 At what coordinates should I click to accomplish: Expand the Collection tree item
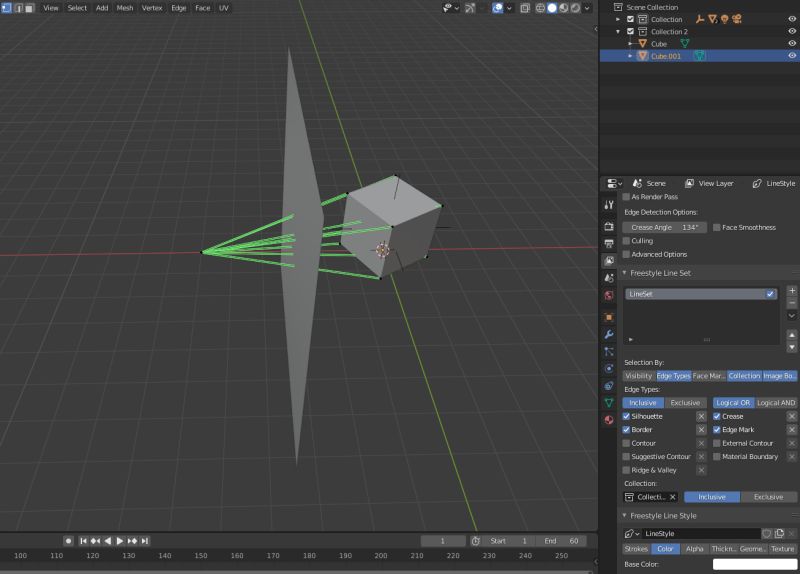tap(618, 19)
